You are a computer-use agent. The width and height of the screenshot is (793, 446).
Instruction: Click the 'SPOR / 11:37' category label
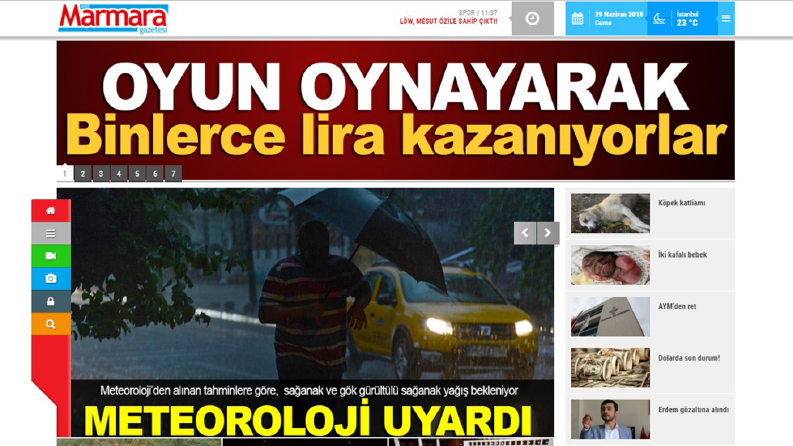pyautogui.click(x=478, y=13)
